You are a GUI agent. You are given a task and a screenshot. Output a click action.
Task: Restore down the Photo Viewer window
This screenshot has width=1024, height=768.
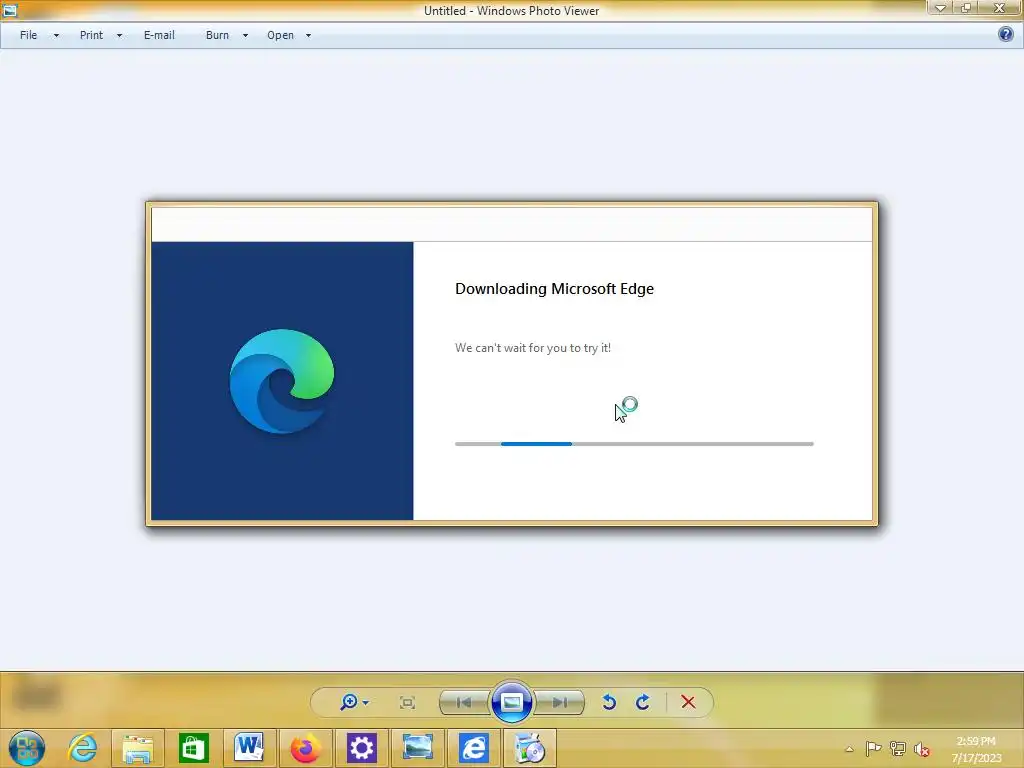point(965,8)
